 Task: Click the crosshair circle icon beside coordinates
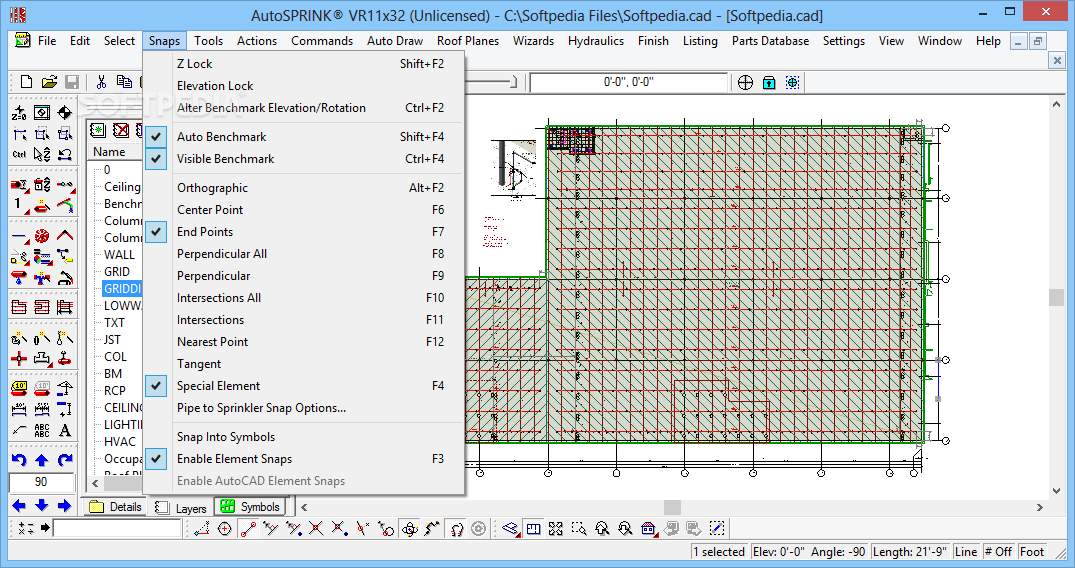745,83
